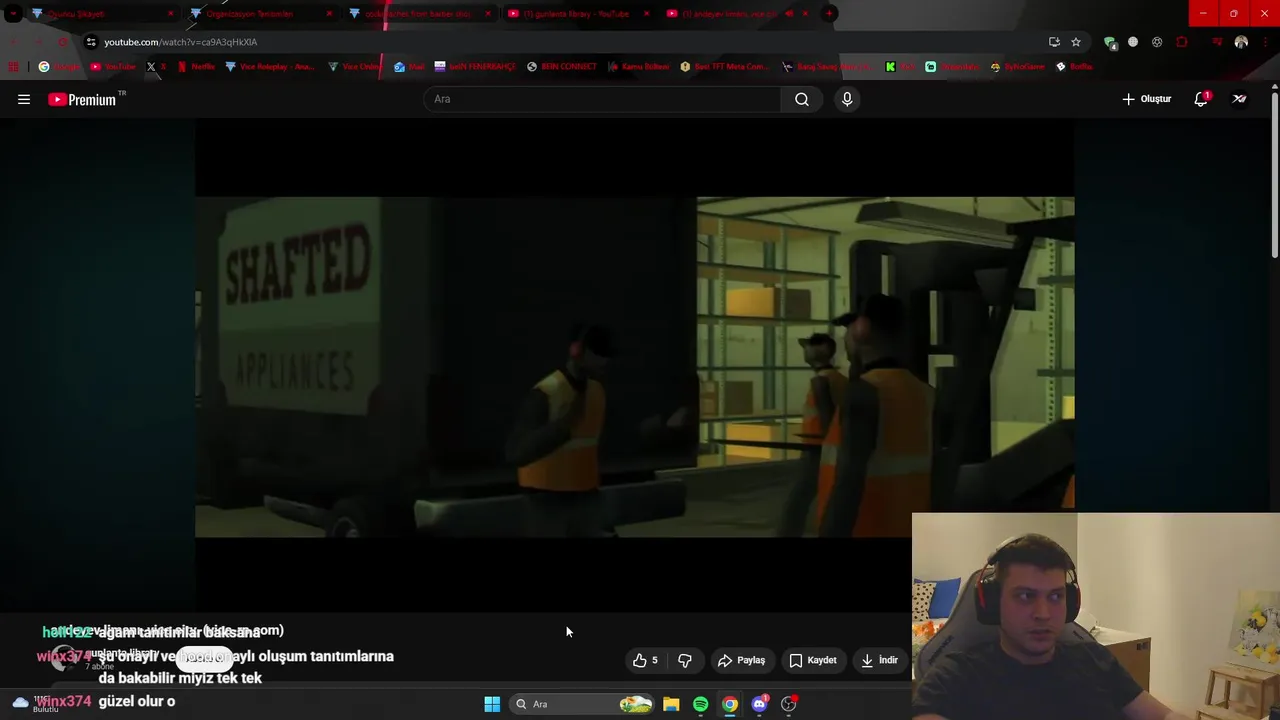
Task: Start voice search with microphone icon
Action: (x=847, y=99)
